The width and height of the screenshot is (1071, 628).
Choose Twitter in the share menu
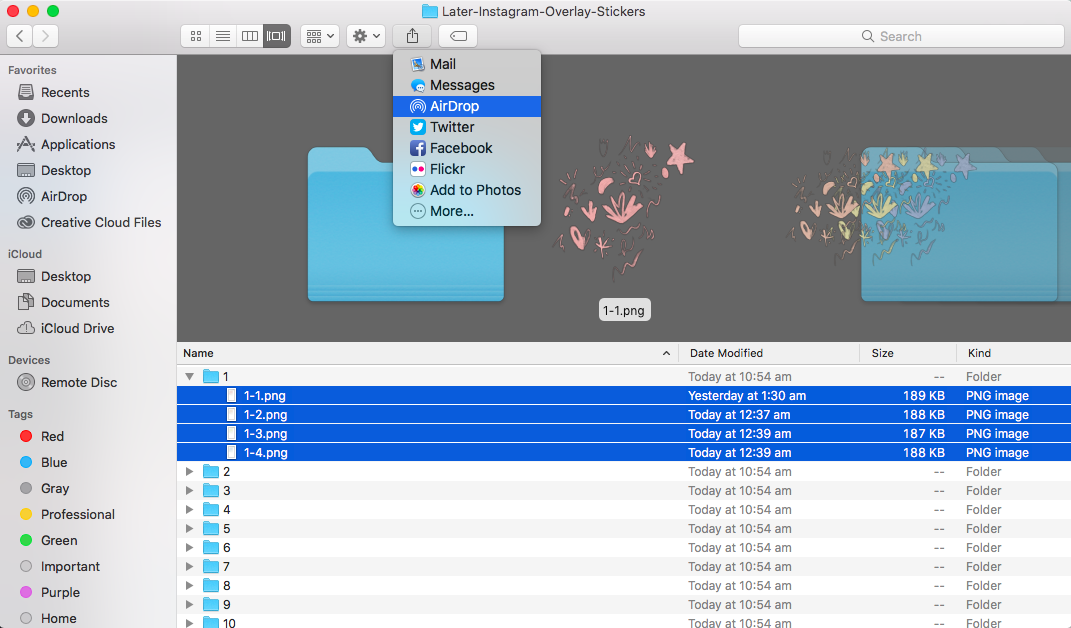point(467,127)
